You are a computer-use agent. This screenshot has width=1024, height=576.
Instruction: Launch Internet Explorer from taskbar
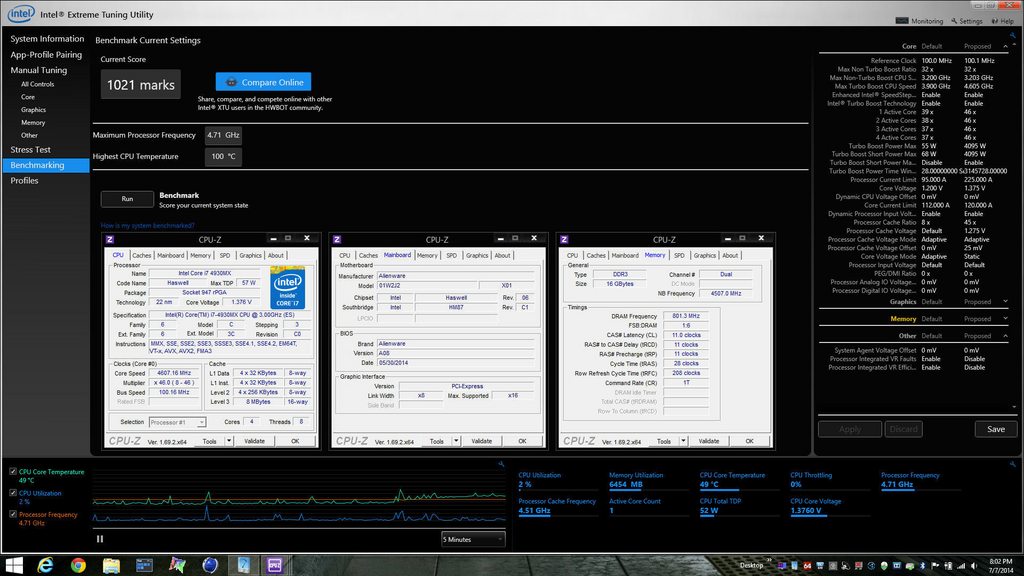(45, 565)
